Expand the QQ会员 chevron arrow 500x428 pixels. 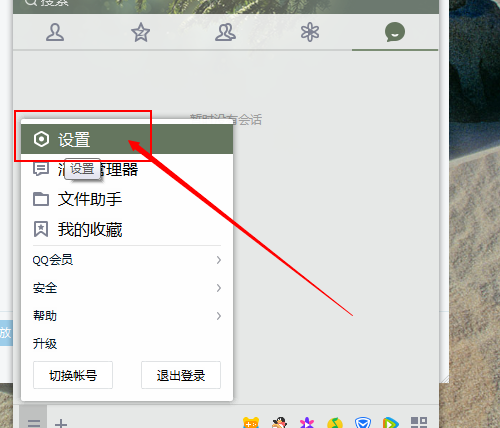click(x=219, y=260)
